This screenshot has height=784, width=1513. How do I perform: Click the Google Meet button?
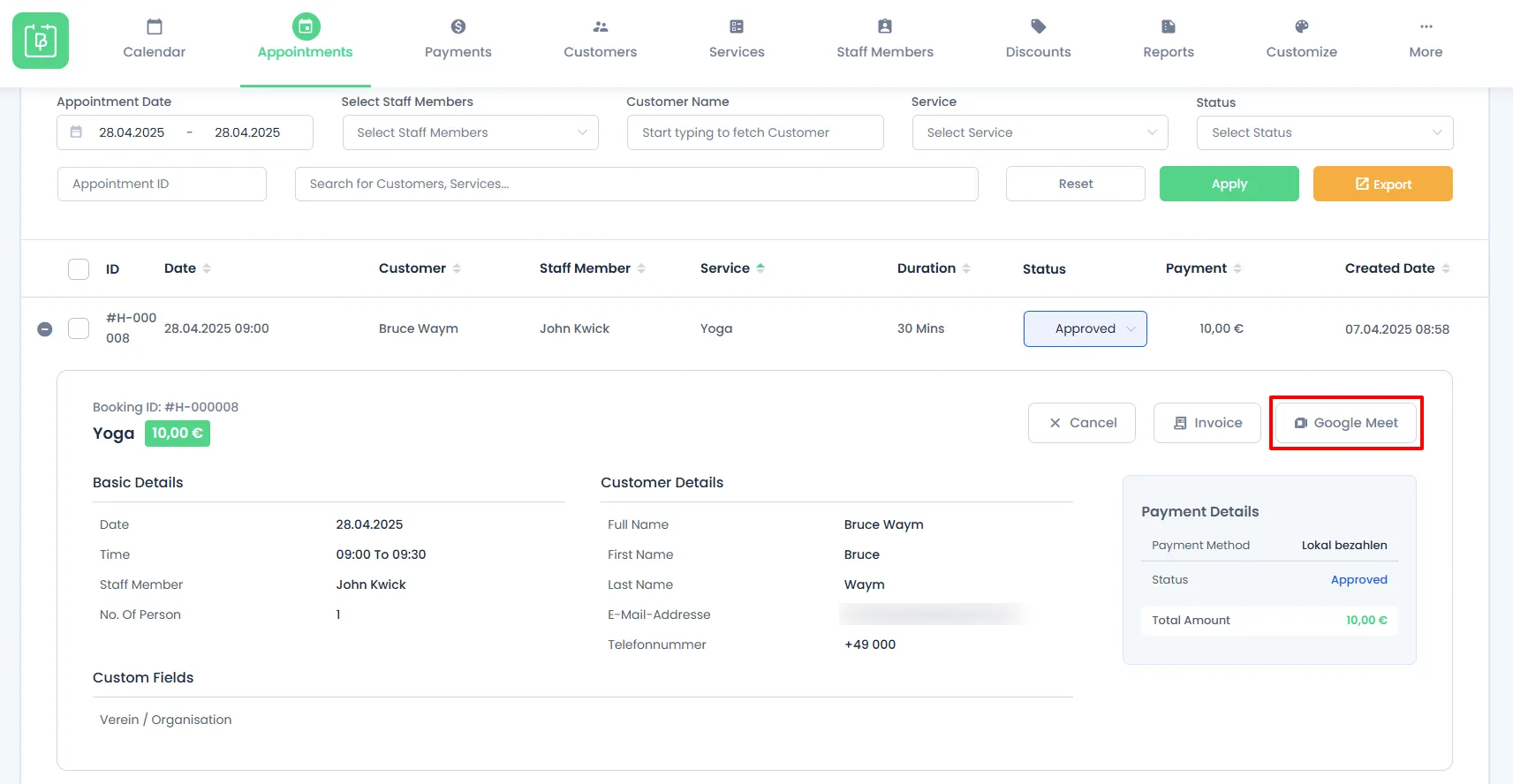click(x=1346, y=423)
